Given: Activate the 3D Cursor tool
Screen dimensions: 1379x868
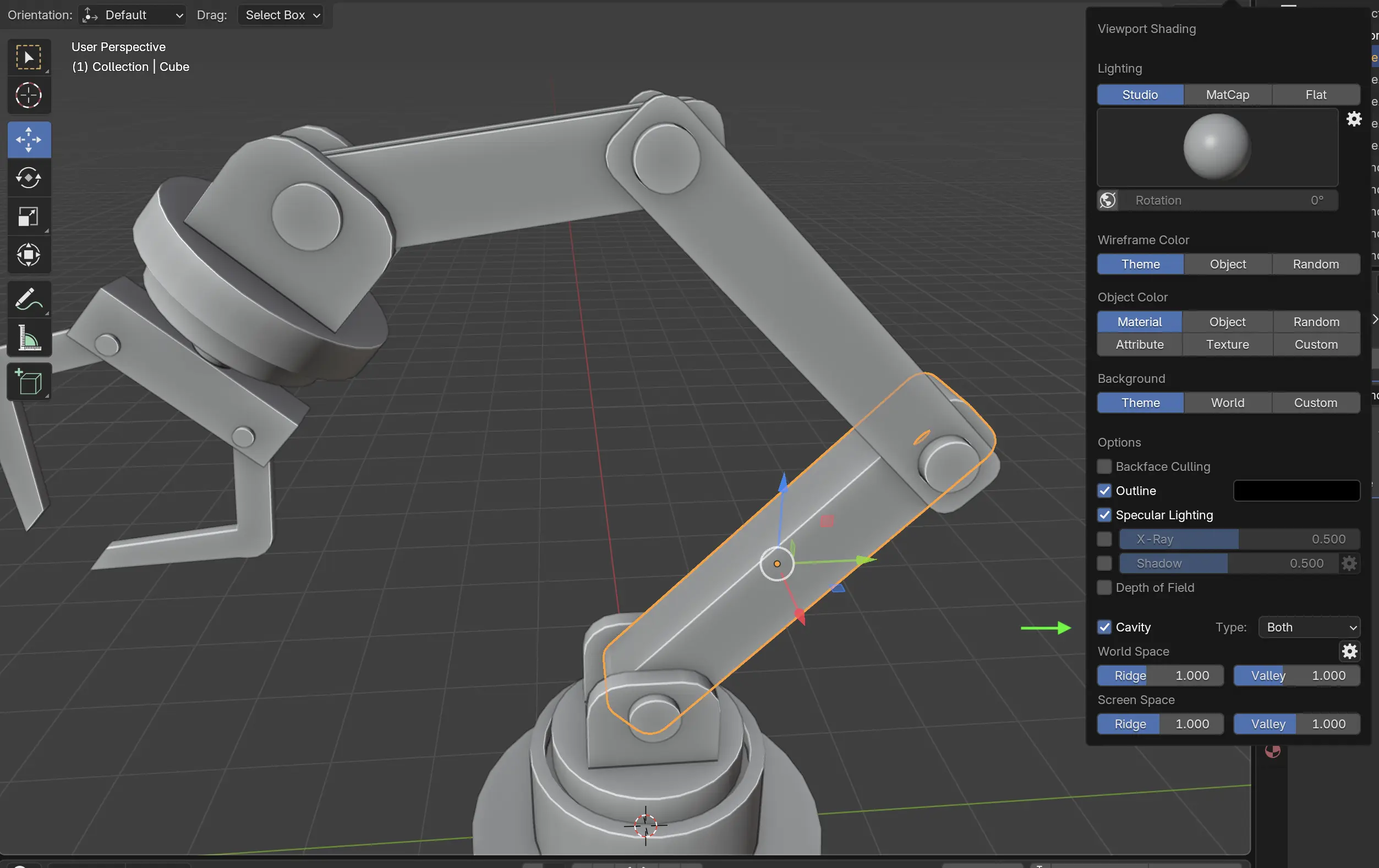Looking at the screenshot, I should point(29,95).
